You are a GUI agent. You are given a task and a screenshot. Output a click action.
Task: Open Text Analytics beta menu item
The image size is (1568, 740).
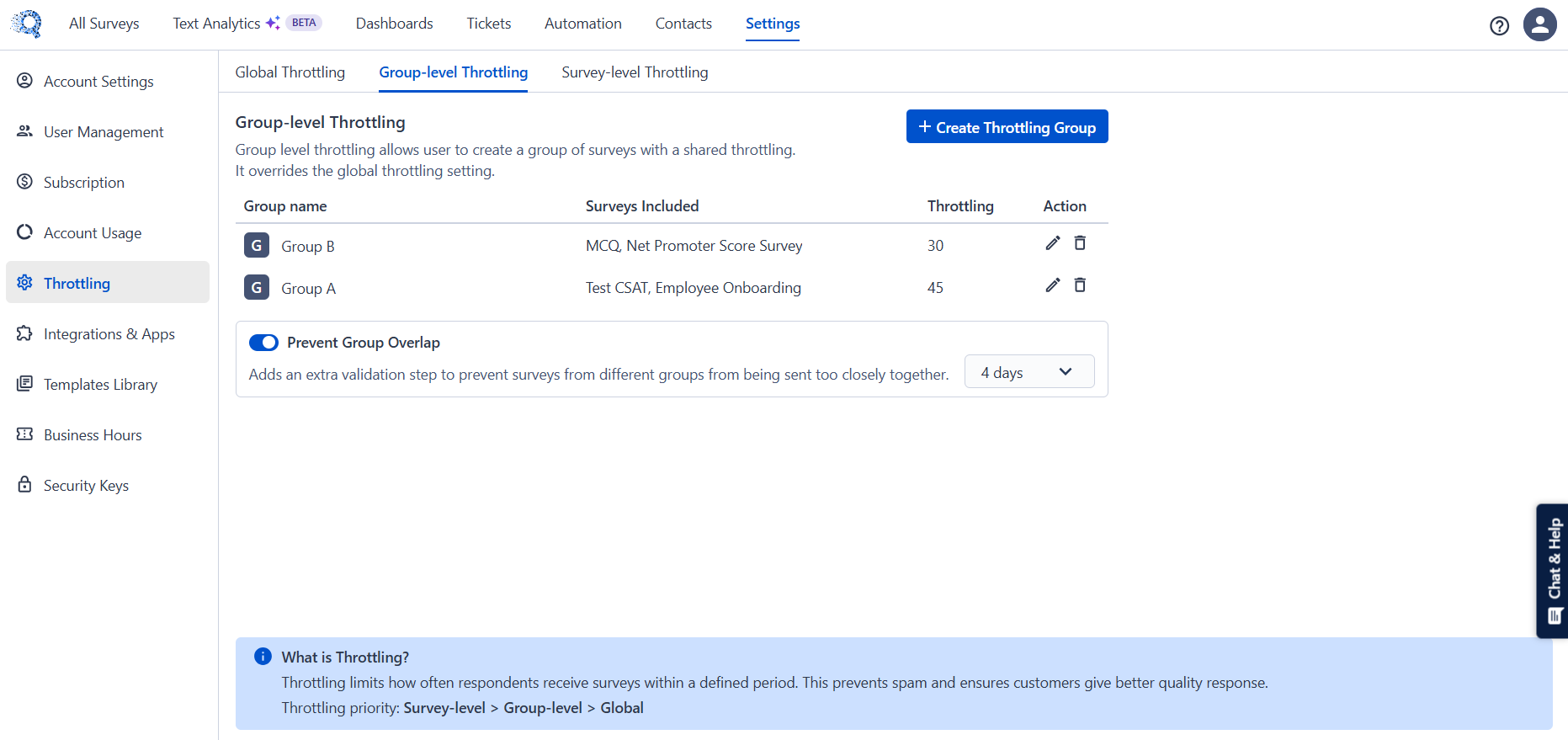[216, 24]
